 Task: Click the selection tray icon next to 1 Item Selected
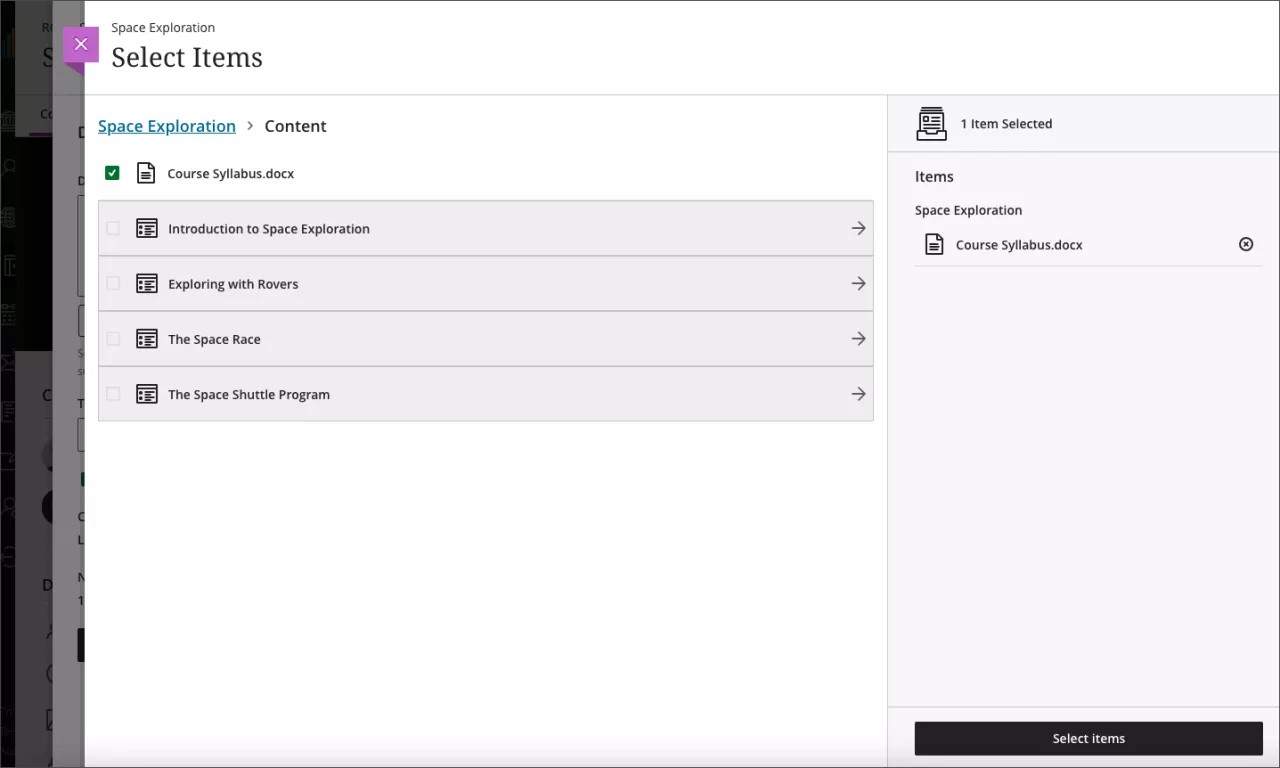(x=931, y=123)
